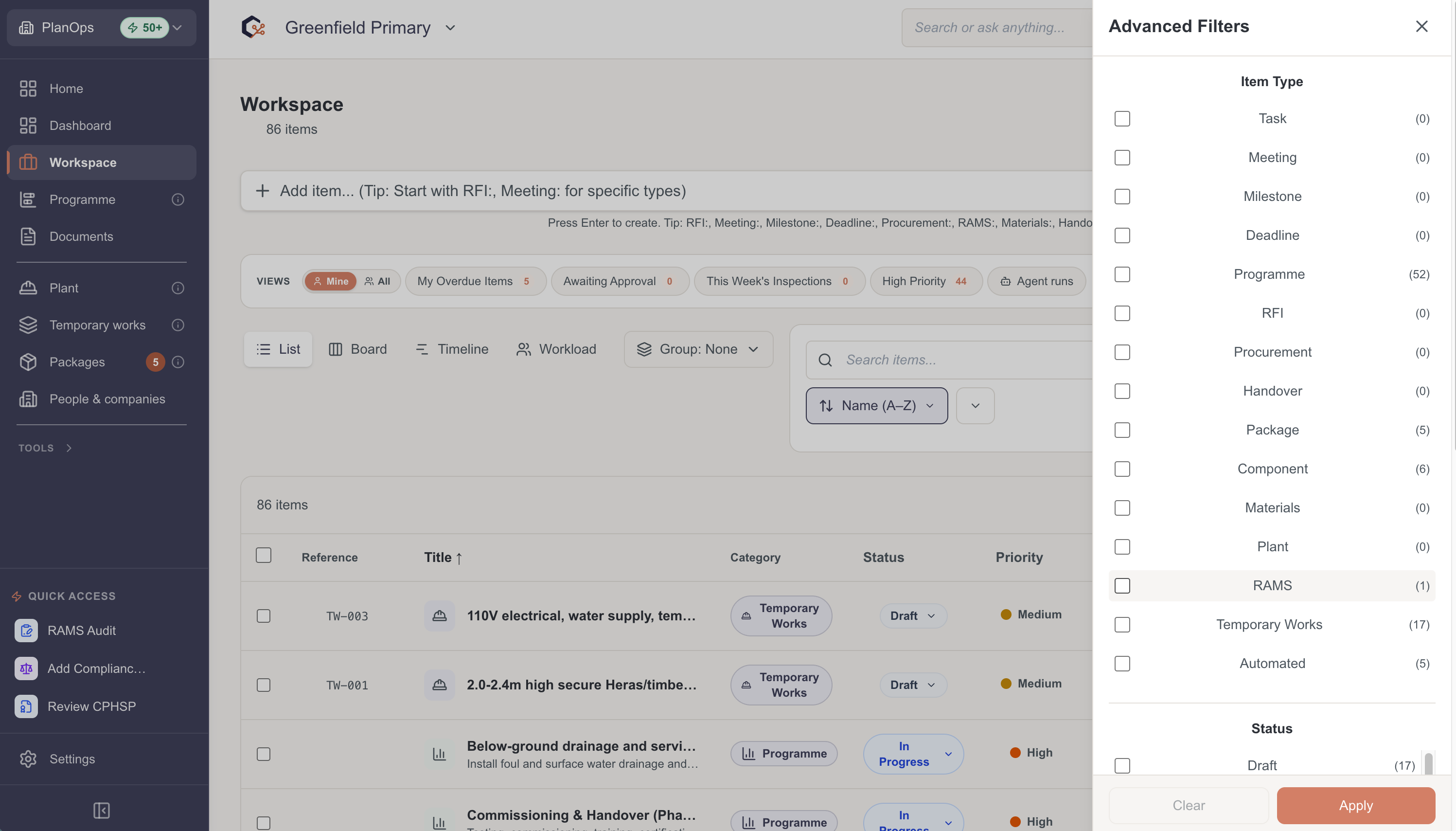This screenshot has width=1456, height=831.
Task: Switch to the List view tab
Action: 278,349
